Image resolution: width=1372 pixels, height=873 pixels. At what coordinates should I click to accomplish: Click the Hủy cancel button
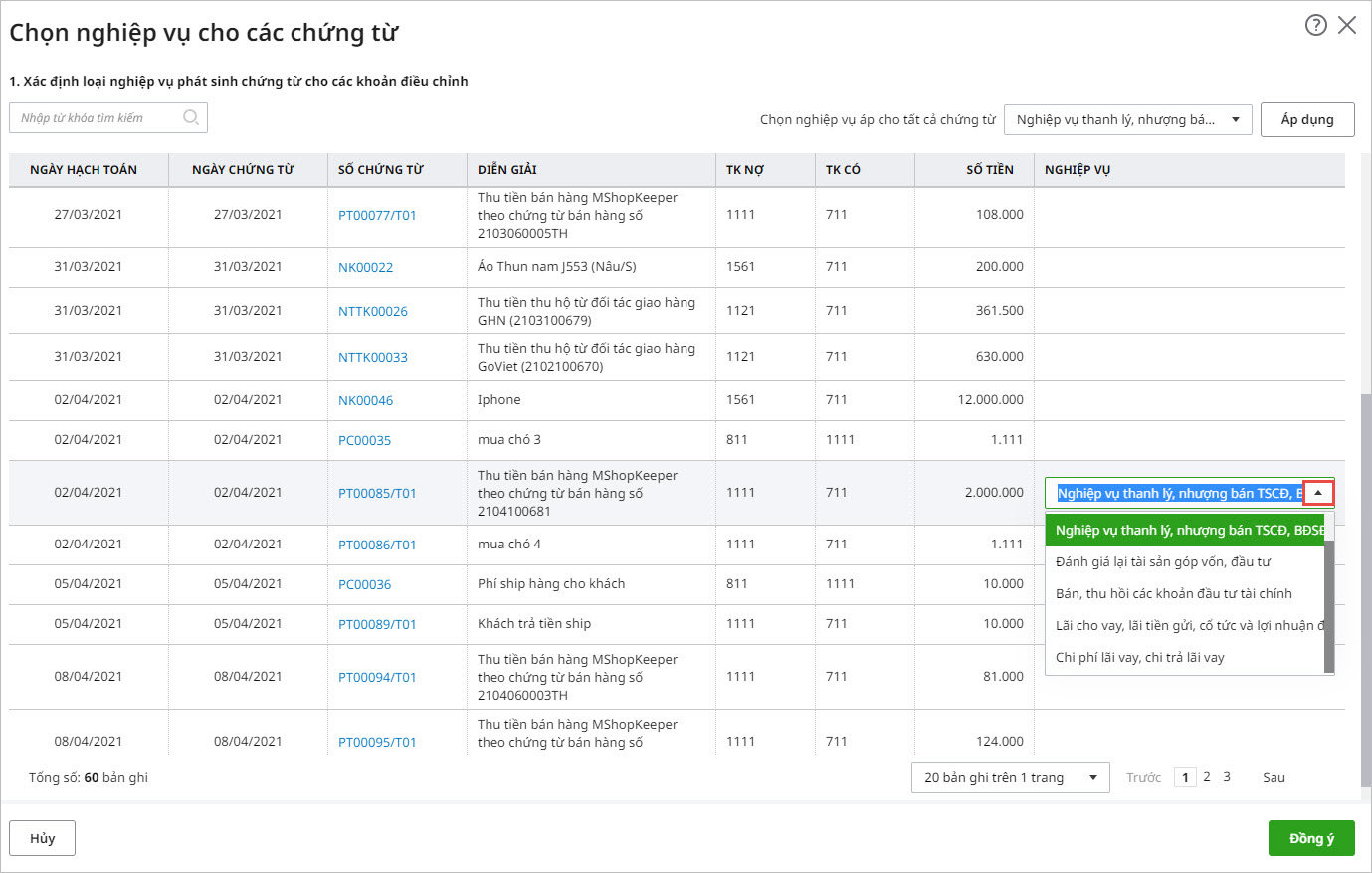[42, 838]
